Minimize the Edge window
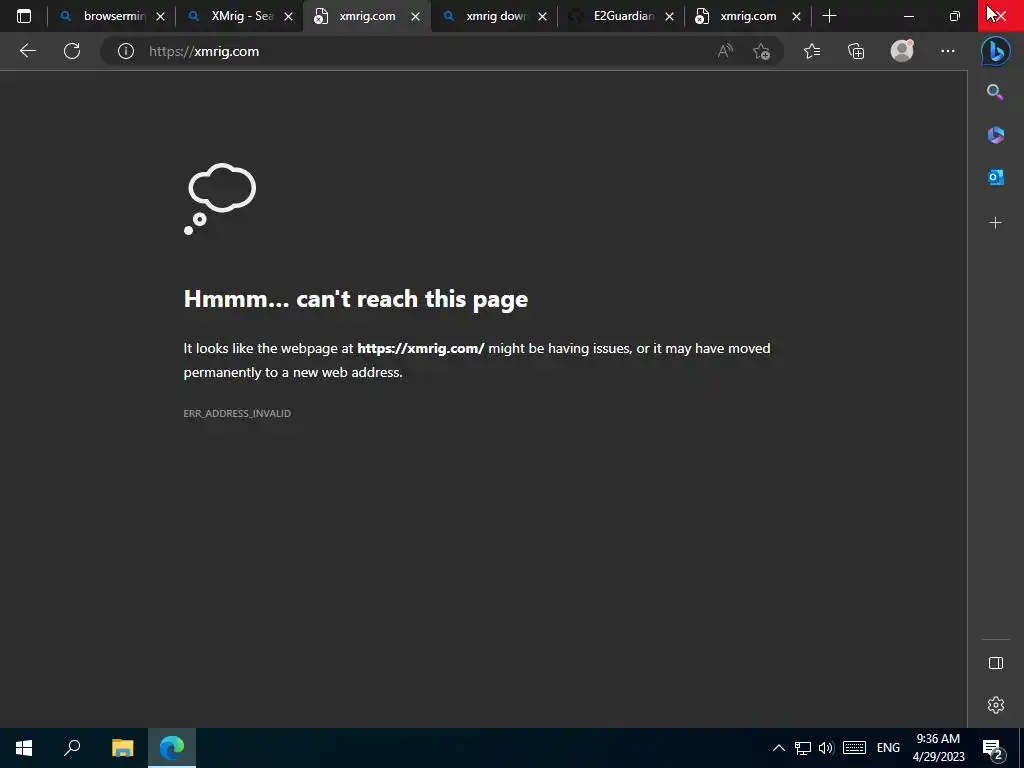This screenshot has height=768, width=1024. click(x=908, y=16)
